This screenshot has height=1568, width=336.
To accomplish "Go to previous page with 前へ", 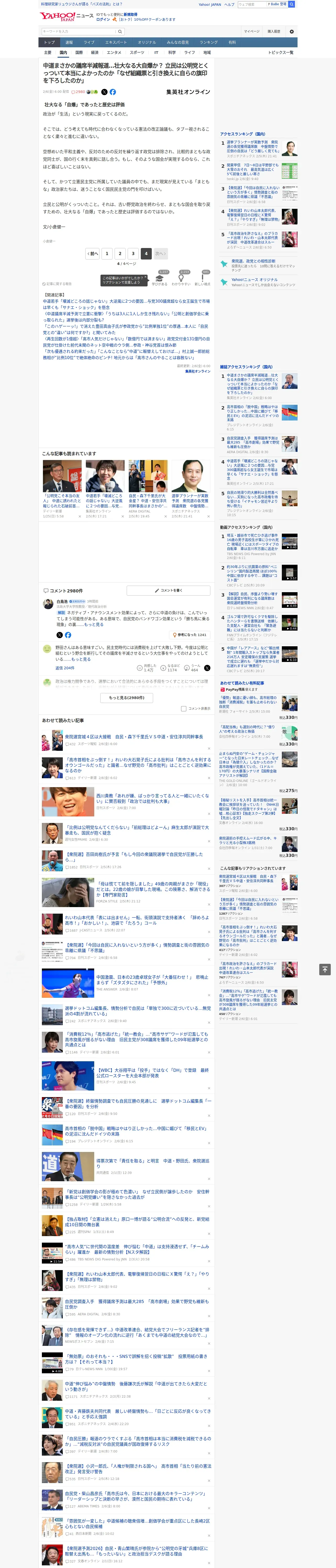I will (93, 253).
